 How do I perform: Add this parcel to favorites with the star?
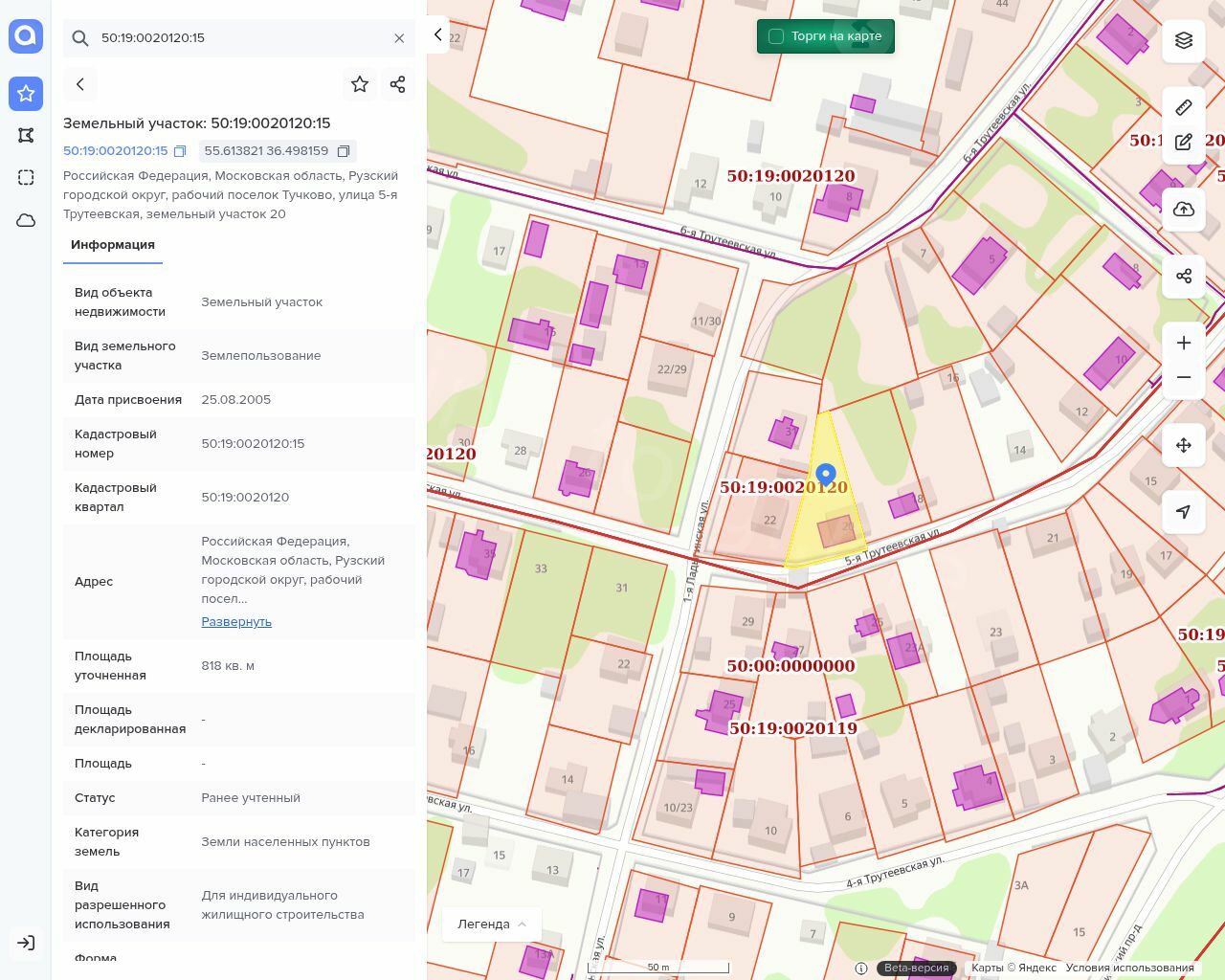(x=360, y=84)
